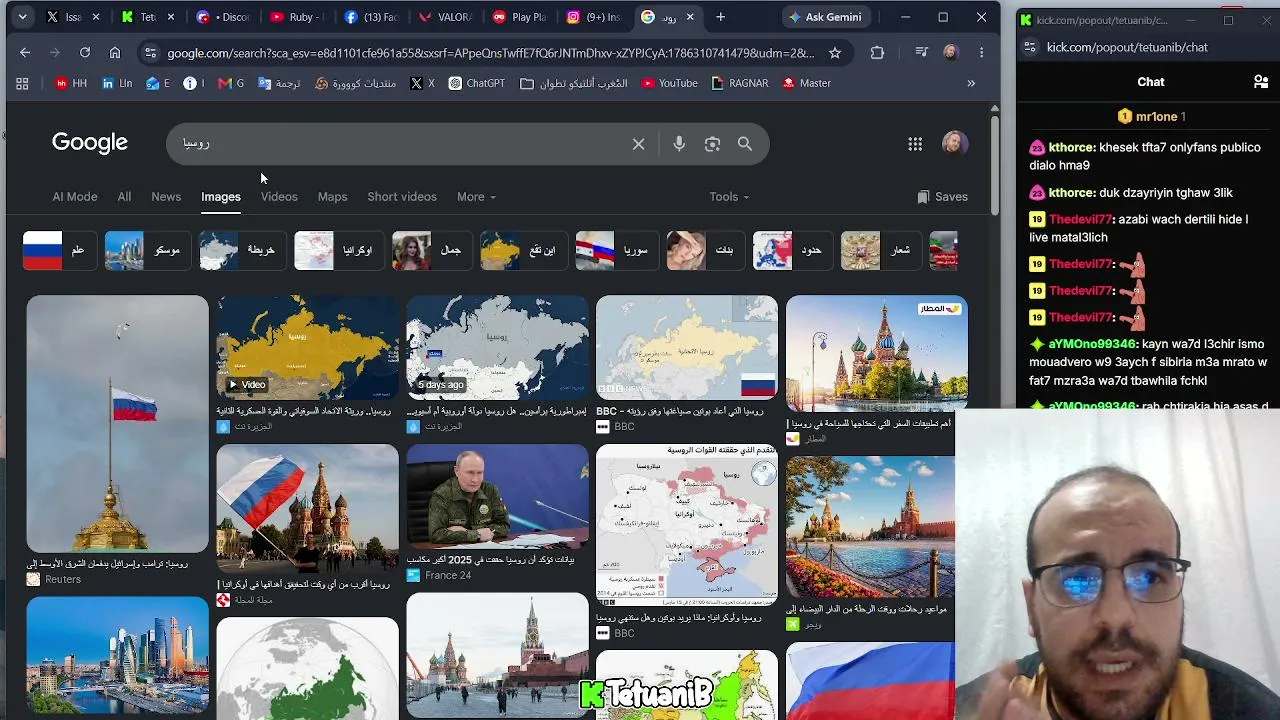
Task: Open a new browser tab
Action: point(720,17)
